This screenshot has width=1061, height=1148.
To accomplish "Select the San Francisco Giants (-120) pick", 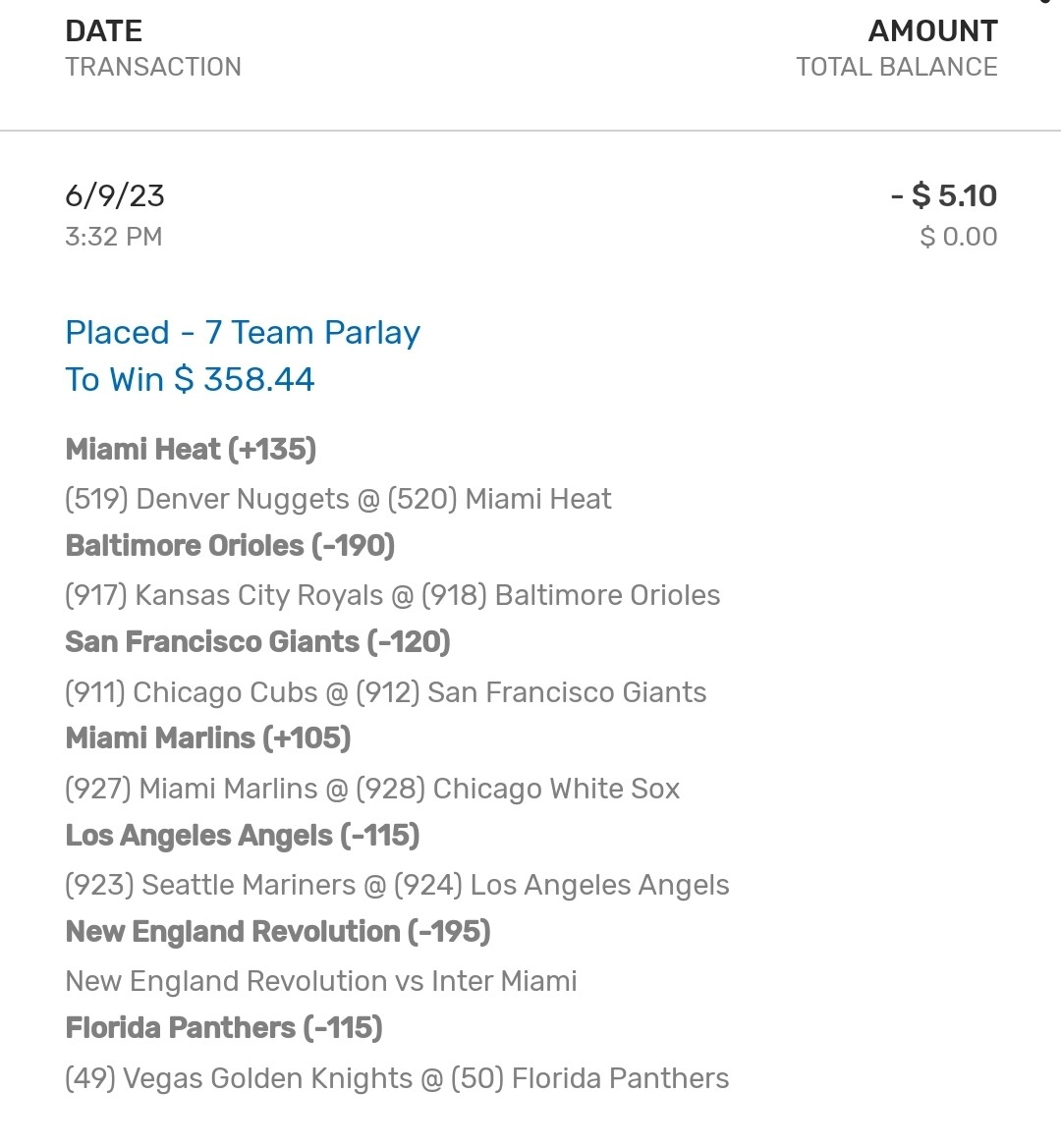I will tap(257, 642).
